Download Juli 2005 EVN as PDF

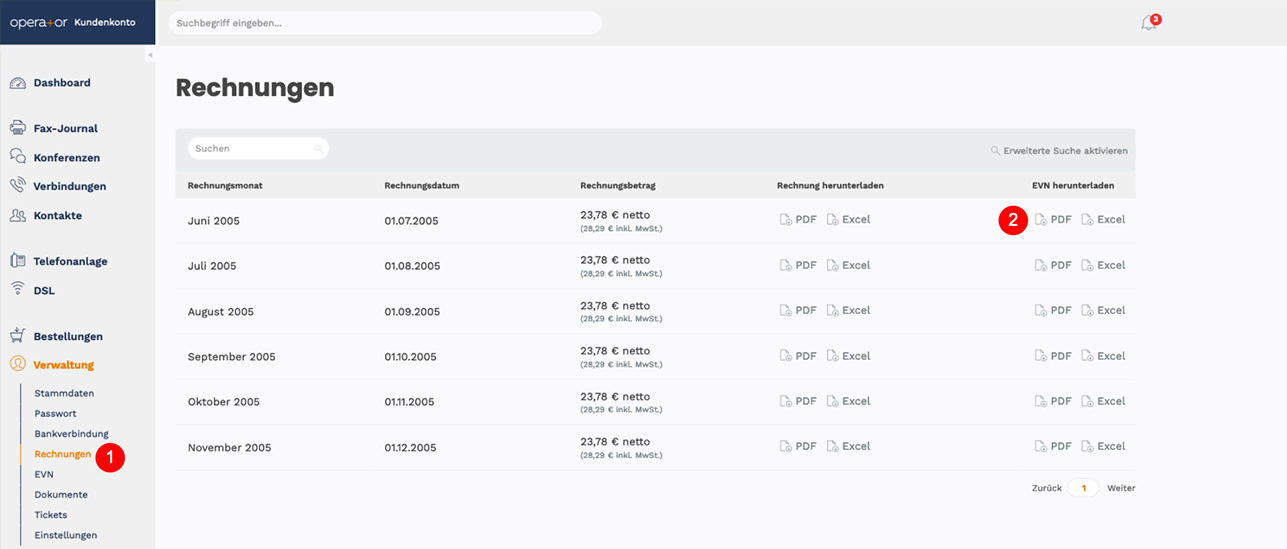click(x=1053, y=265)
